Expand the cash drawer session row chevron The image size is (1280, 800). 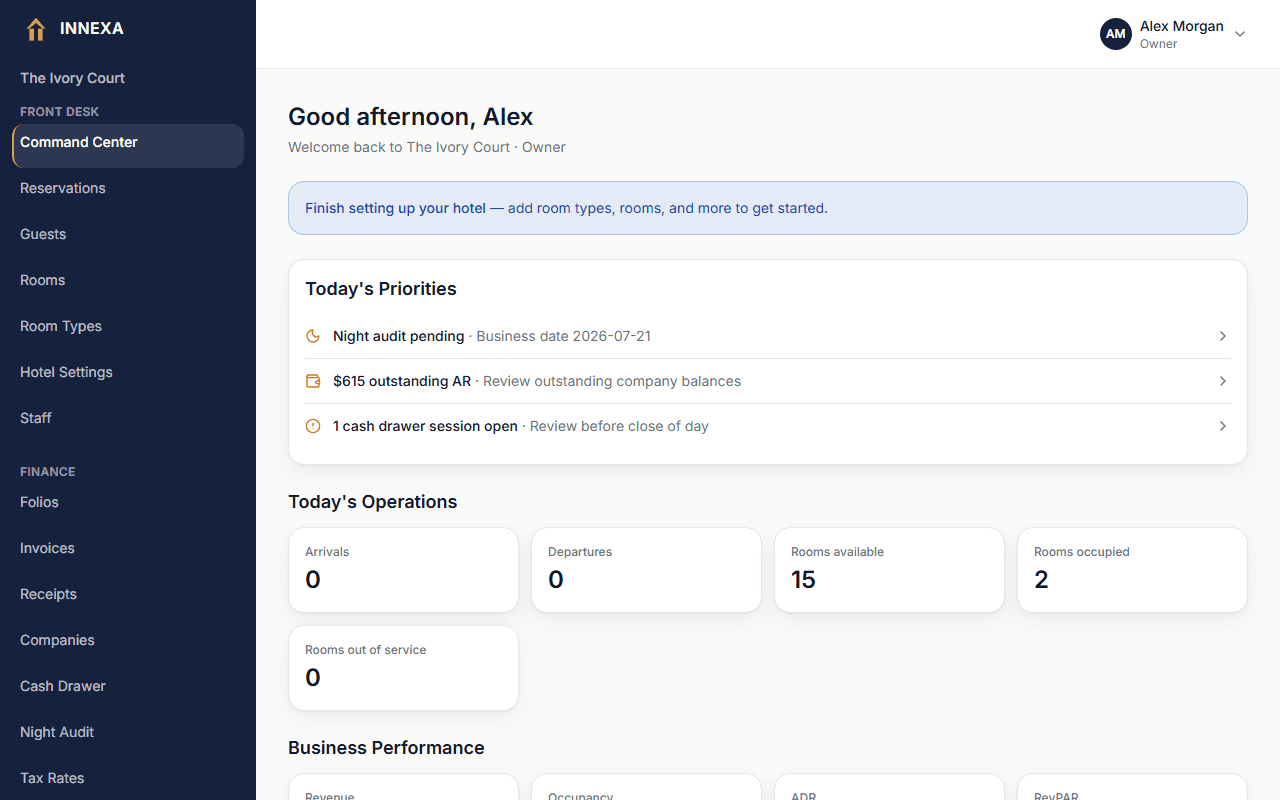[1222, 426]
